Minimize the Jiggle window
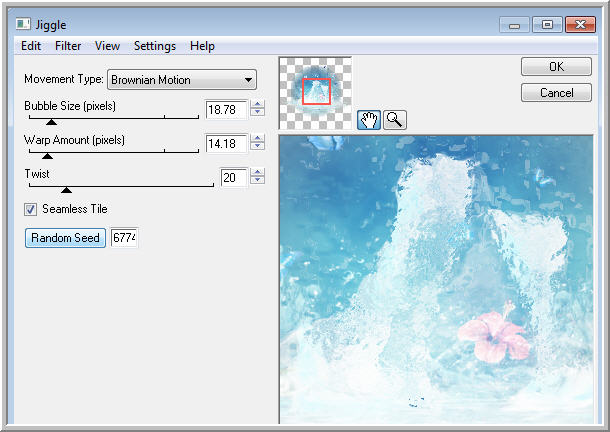Screen dimensions: 610x432 (x=514, y=25)
